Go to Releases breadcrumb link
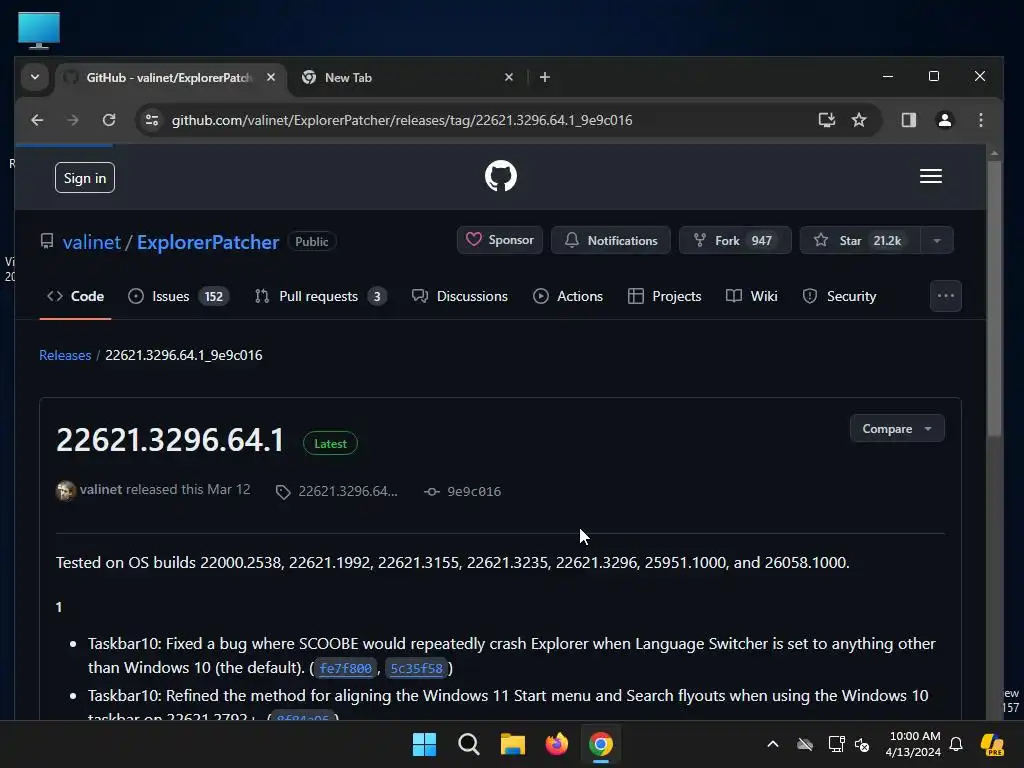The width and height of the screenshot is (1024, 768). click(x=65, y=355)
